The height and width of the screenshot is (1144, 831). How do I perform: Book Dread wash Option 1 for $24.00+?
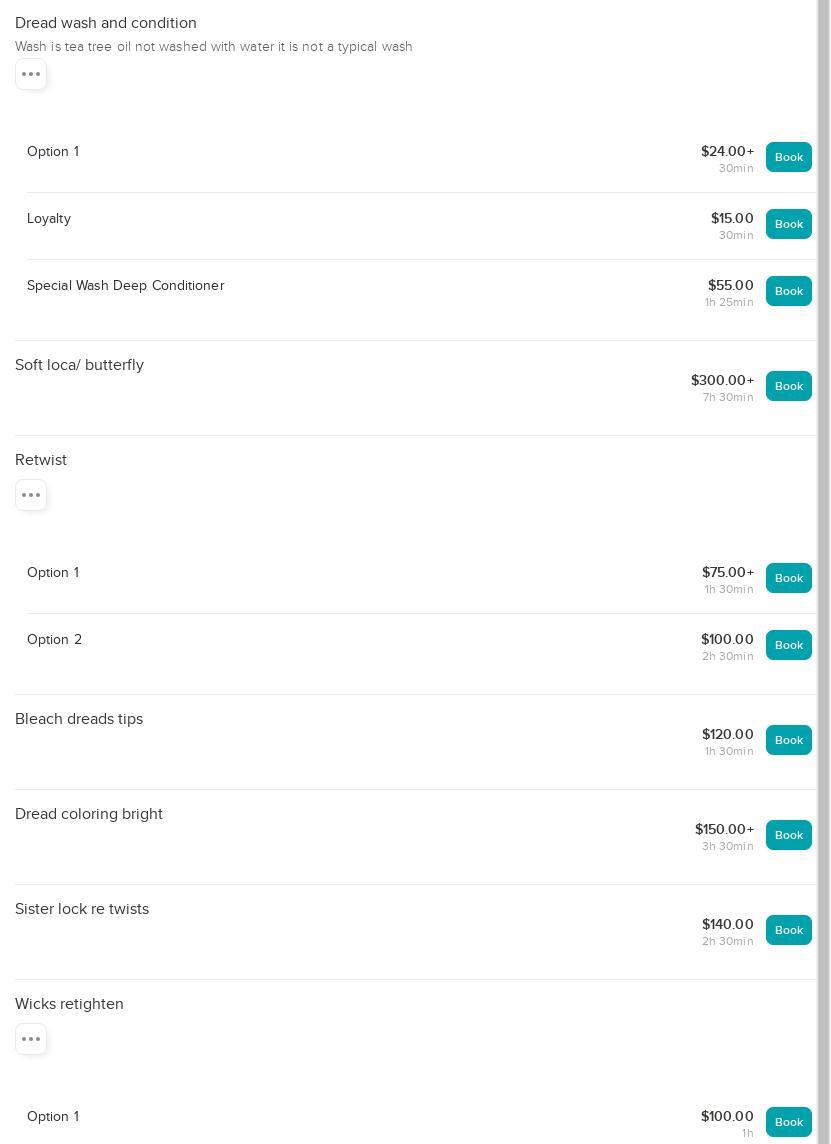788,157
